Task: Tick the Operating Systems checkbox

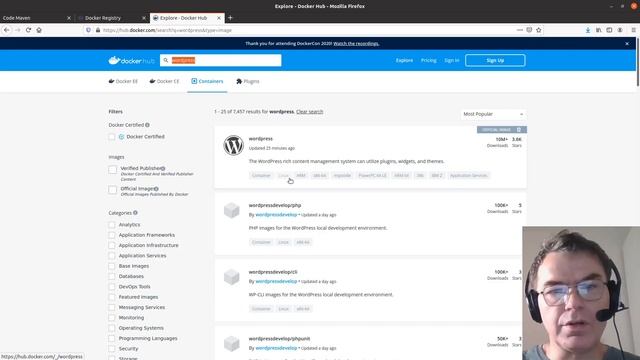Action: click(x=112, y=328)
